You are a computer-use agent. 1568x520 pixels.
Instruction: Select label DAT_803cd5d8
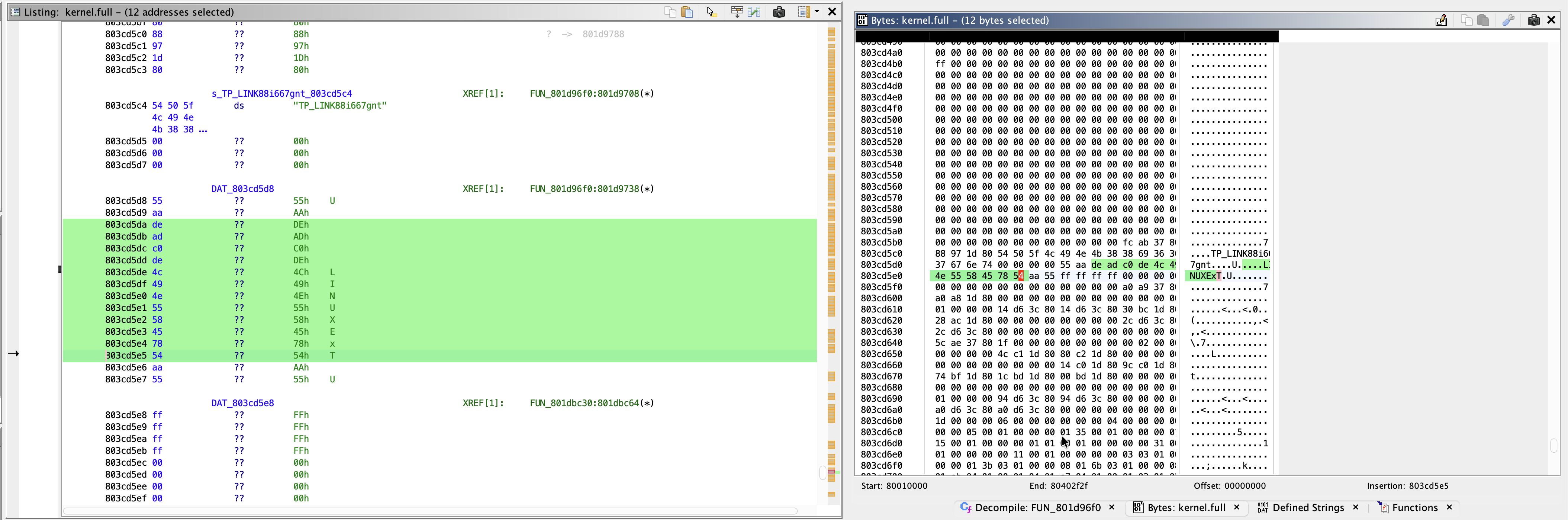pos(242,189)
